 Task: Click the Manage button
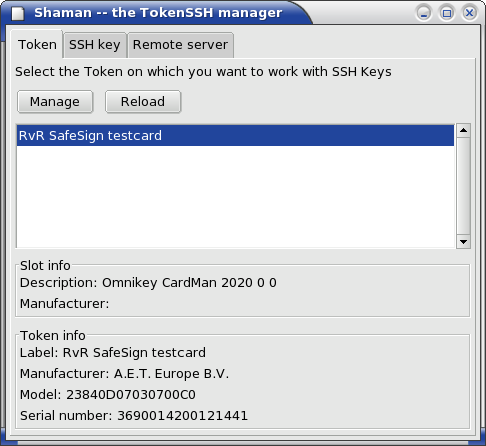coord(55,102)
